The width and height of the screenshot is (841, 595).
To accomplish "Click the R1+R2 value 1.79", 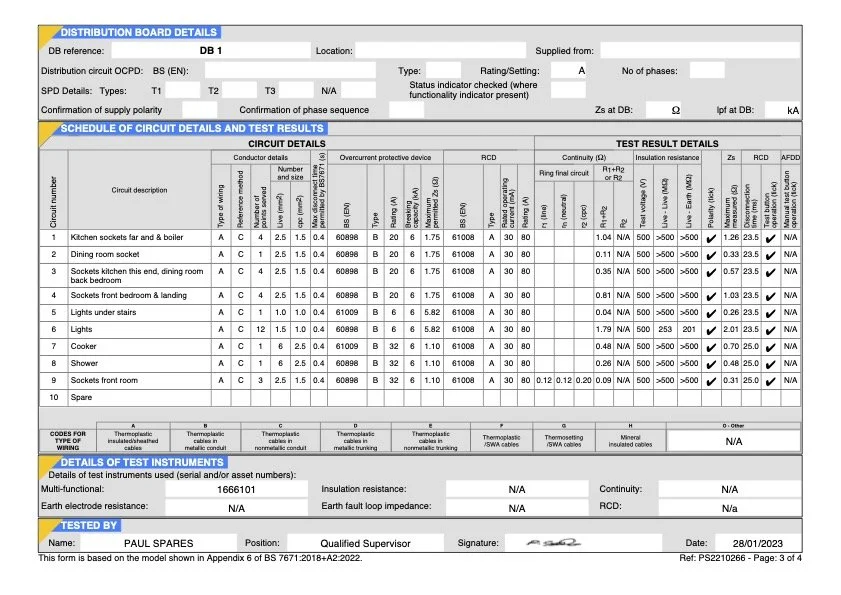I will (603, 329).
